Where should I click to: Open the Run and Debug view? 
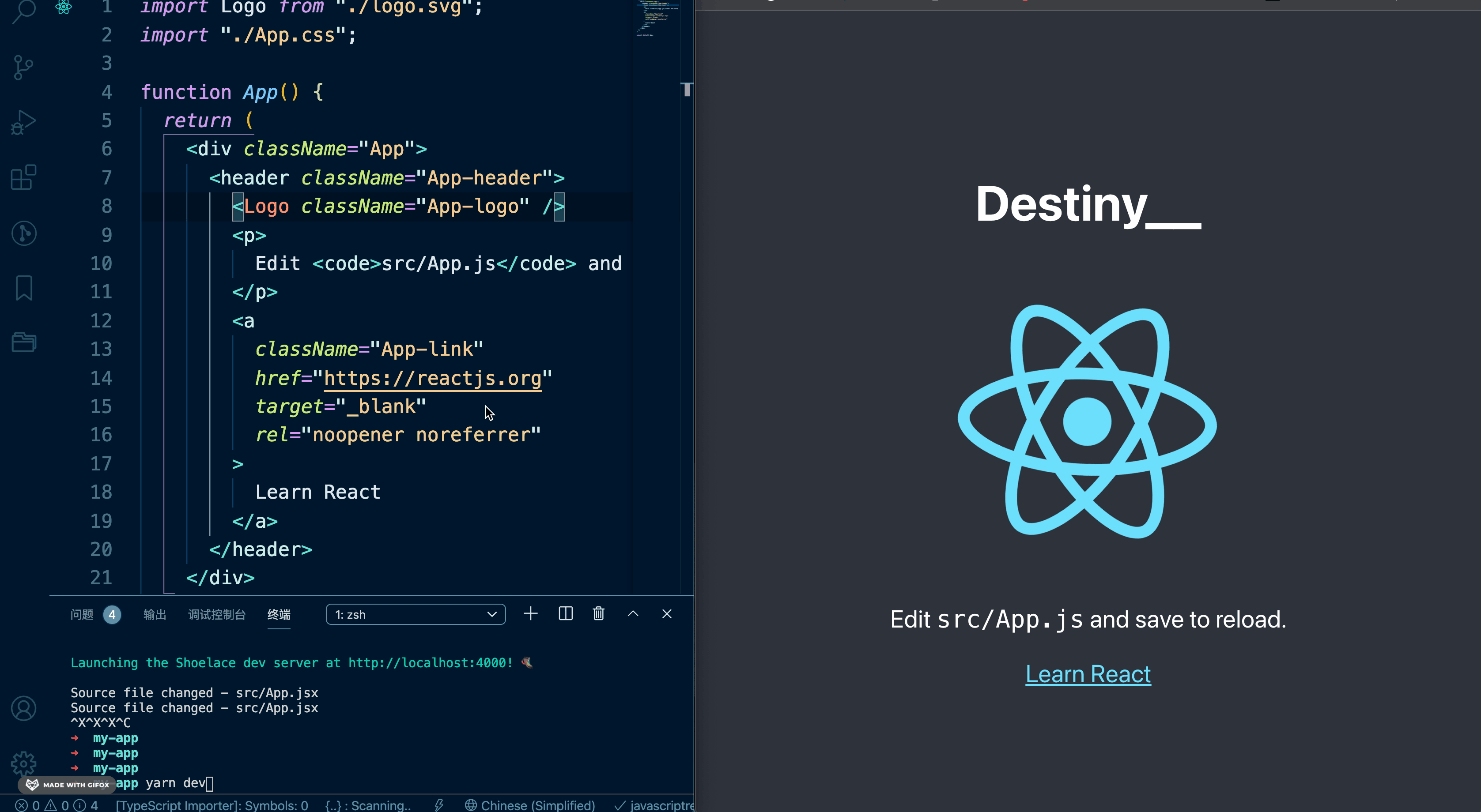coord(23,122)
